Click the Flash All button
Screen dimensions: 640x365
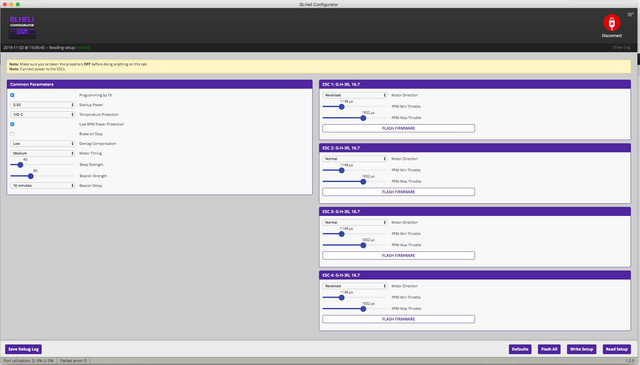pos(549,349)
